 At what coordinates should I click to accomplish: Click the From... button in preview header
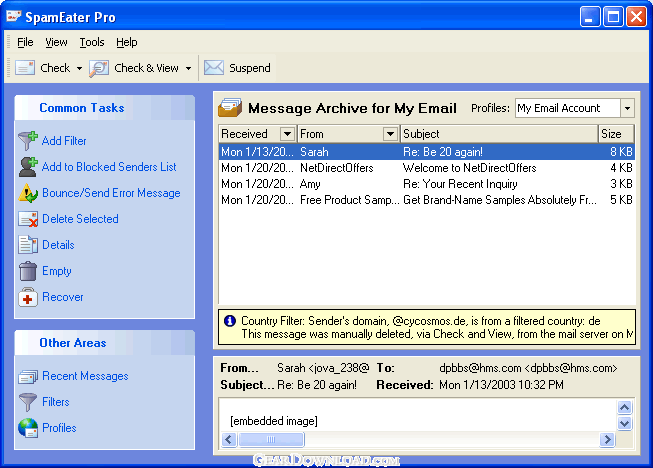tap(239, 368)
